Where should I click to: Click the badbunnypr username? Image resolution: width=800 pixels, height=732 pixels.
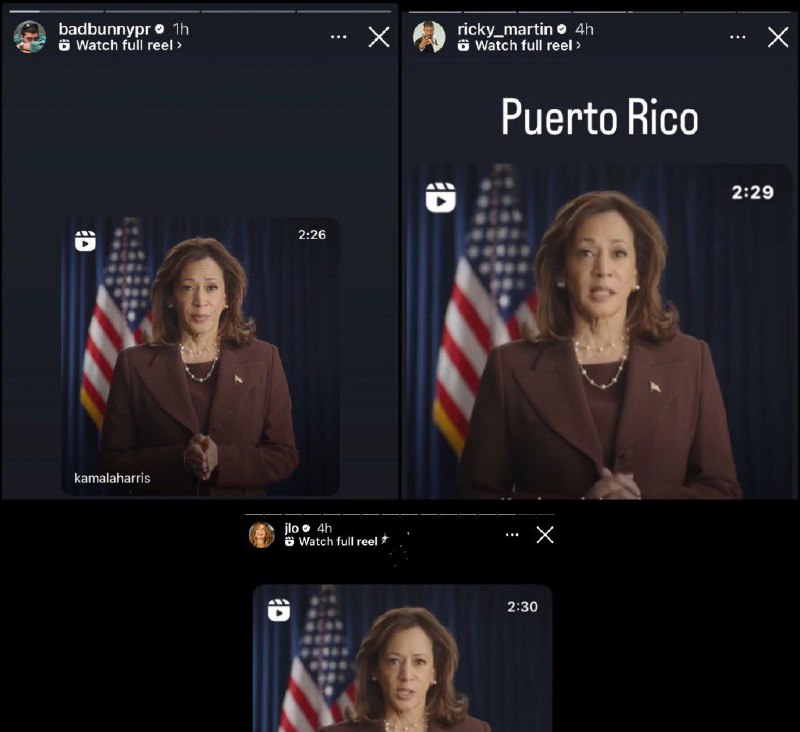(104, 29)
